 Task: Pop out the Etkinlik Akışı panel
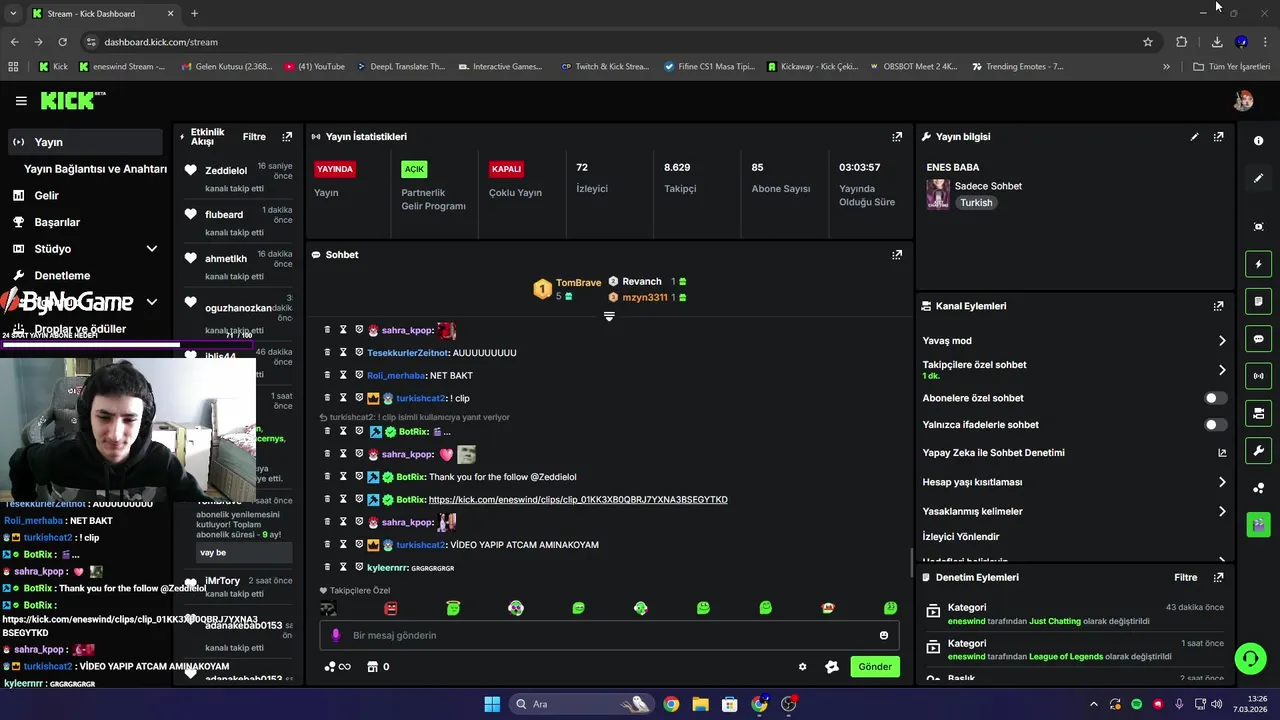pyautogui.click(x=287, y=137)
